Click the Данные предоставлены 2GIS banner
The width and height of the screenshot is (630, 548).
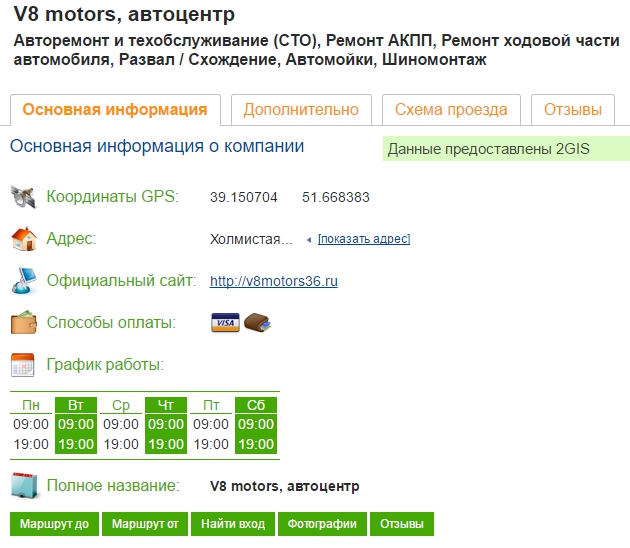(x=506, y=149)
